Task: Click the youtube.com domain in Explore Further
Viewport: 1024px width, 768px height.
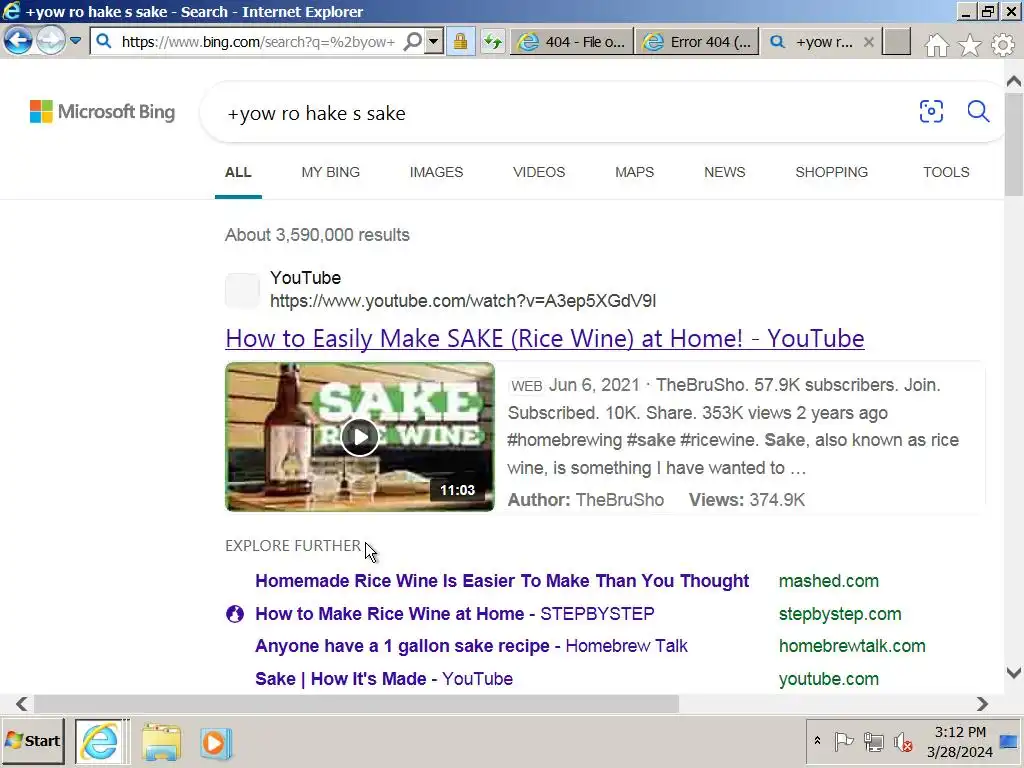Action: point(829,679)
